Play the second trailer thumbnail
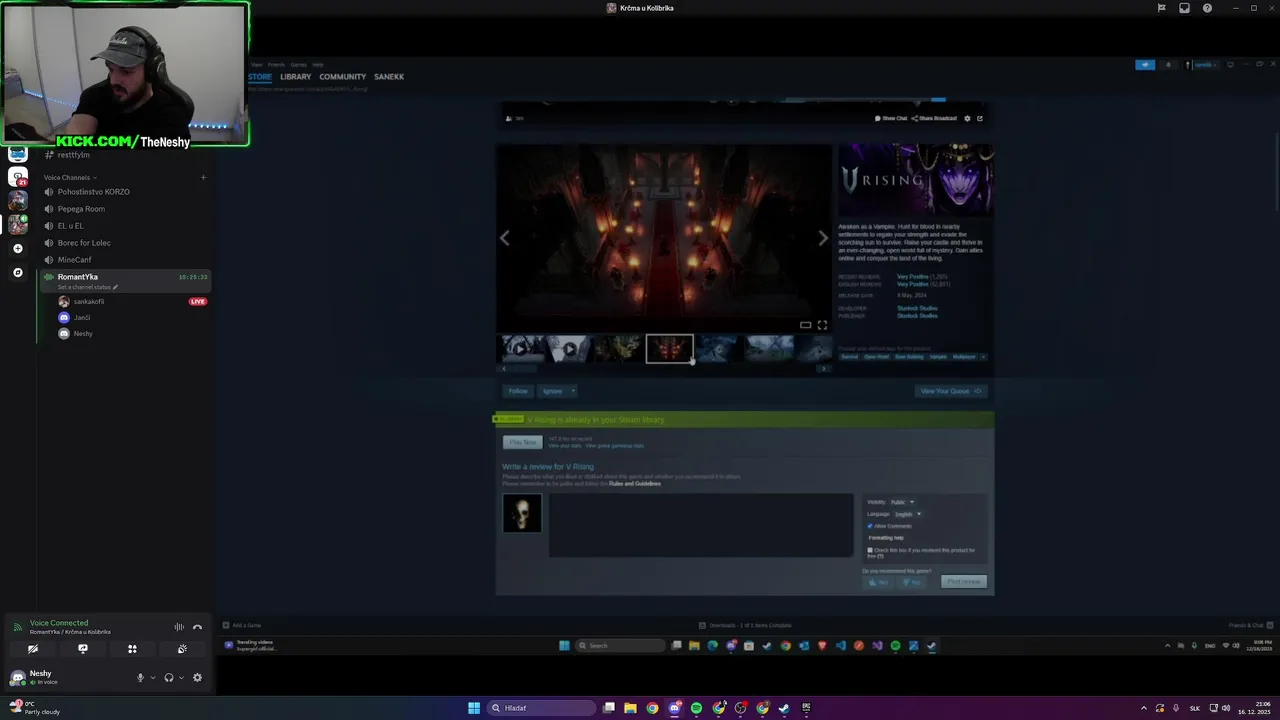Image resolution: width=1280 pixels, height=720 pixels. (569, 348)
